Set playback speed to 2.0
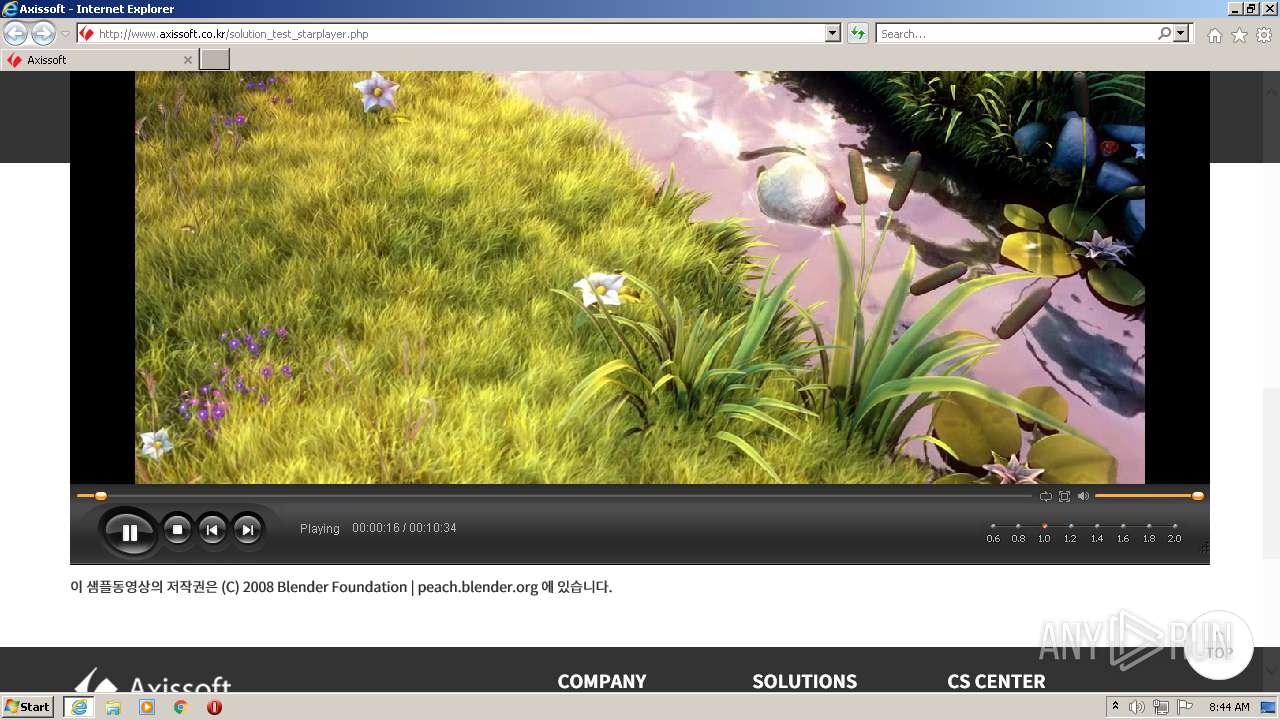1280x720 pixels. tap(1174, 532)
